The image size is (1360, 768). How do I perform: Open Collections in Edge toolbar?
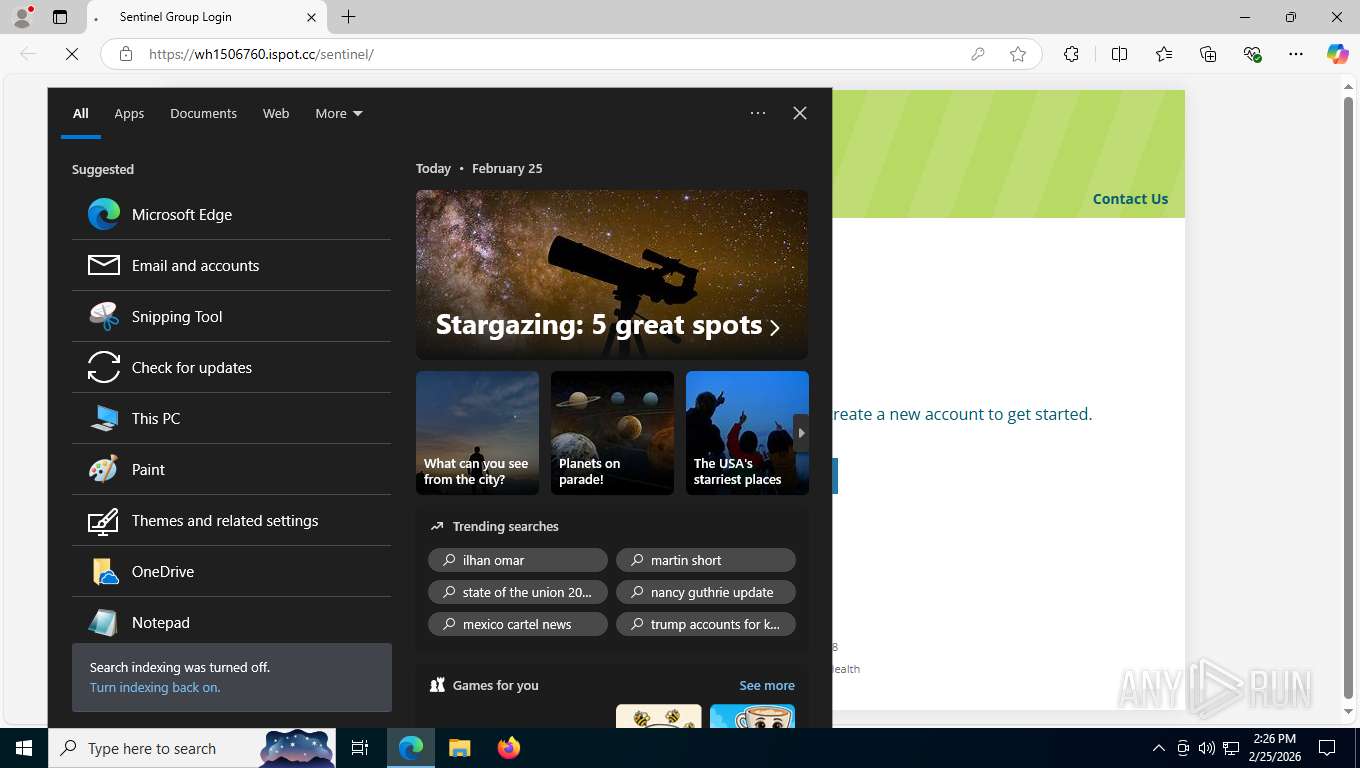[1208, 54]
